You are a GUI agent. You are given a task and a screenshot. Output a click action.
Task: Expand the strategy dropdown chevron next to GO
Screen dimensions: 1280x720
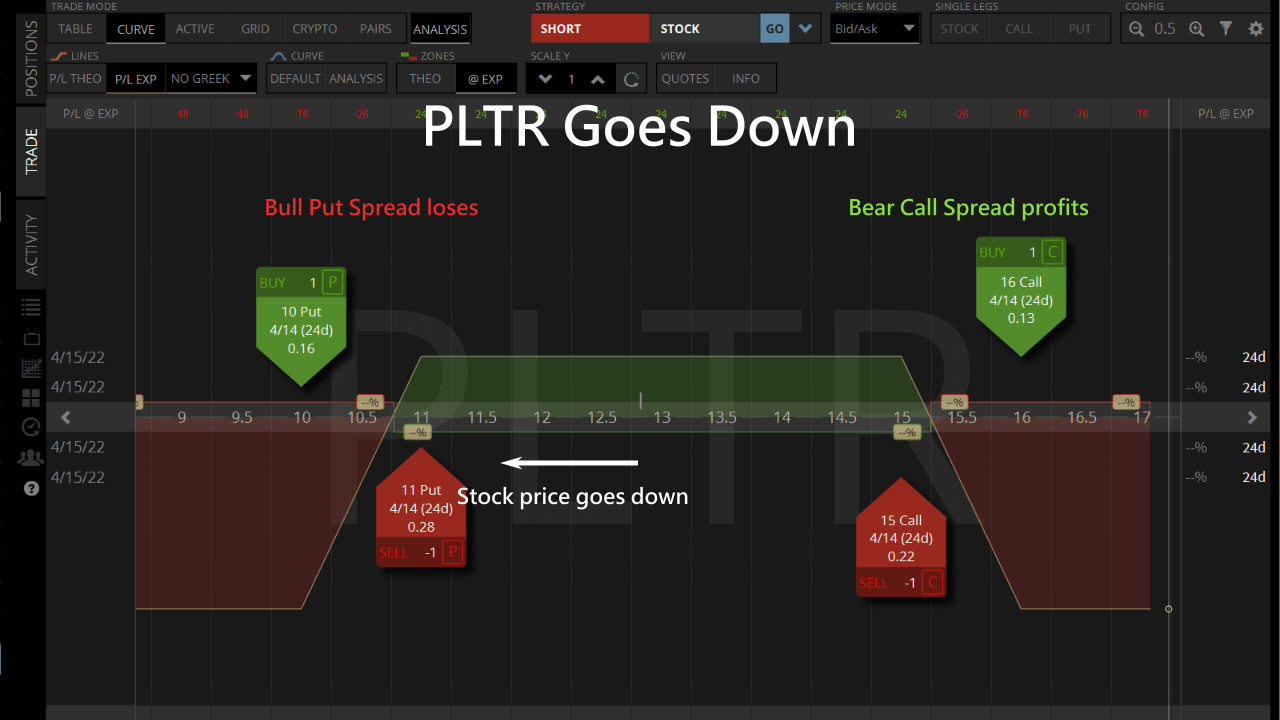pos(805,29)
